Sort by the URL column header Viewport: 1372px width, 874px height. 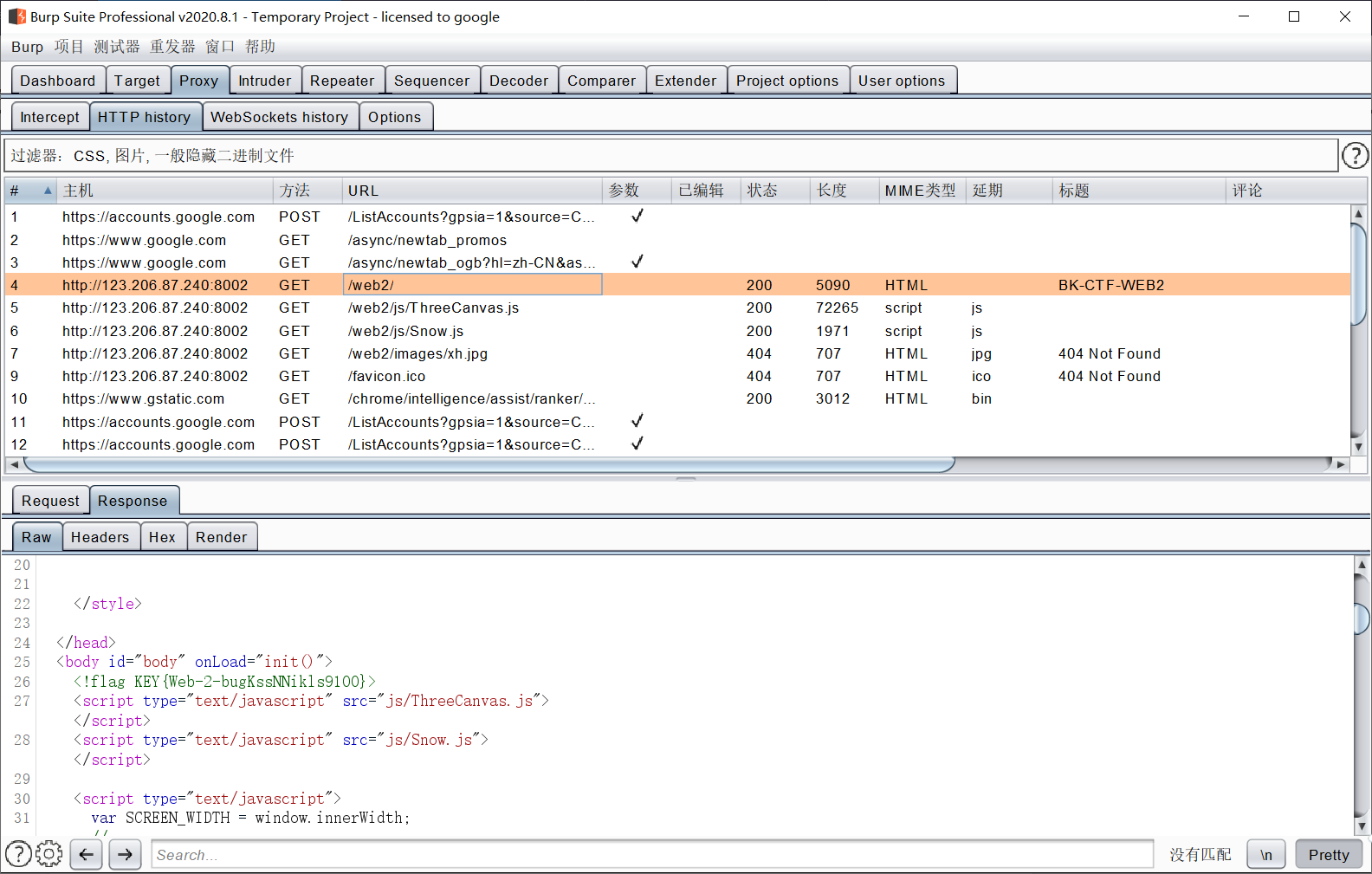coord(472,191)
